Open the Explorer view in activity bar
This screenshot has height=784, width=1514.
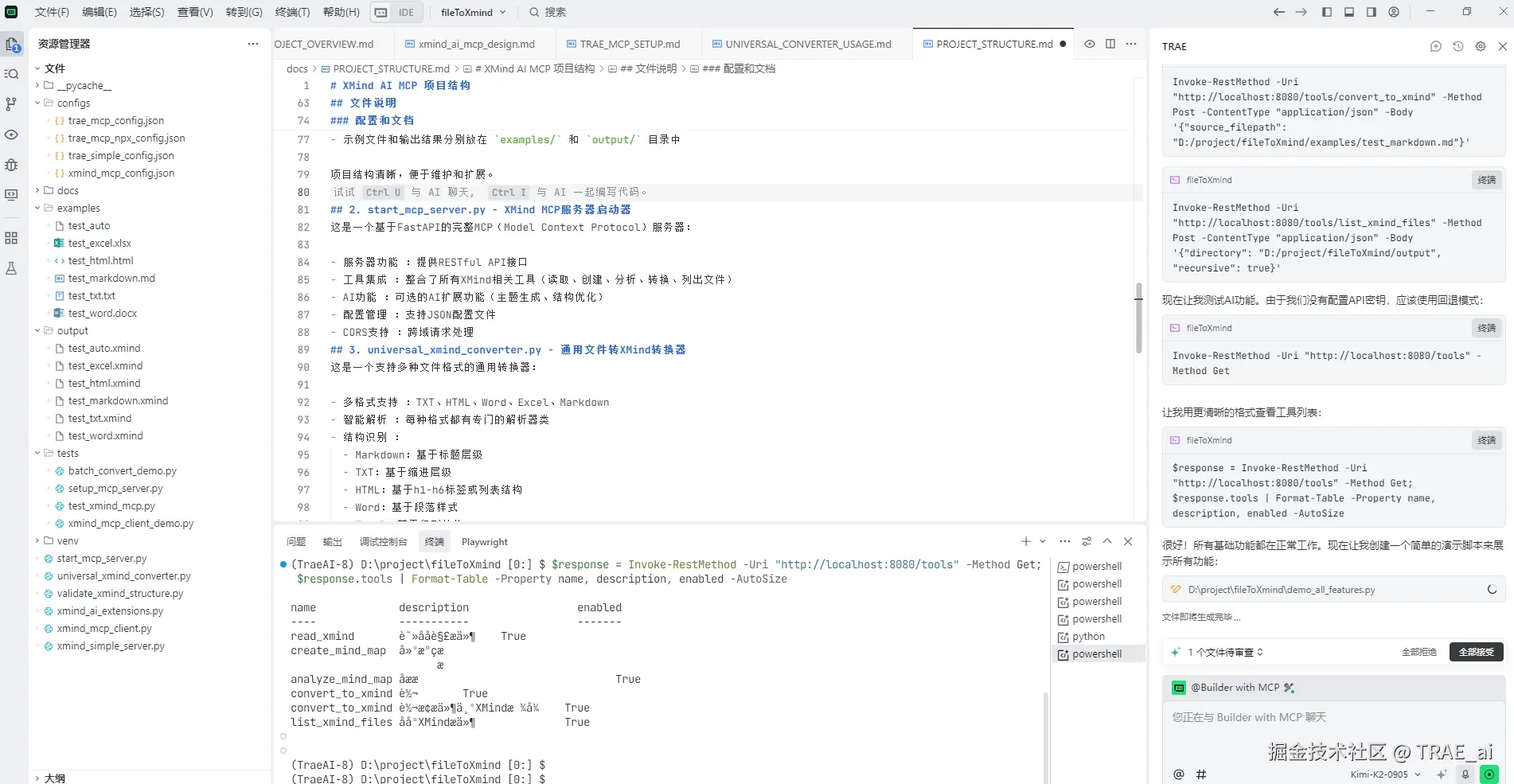coord(12,45)
